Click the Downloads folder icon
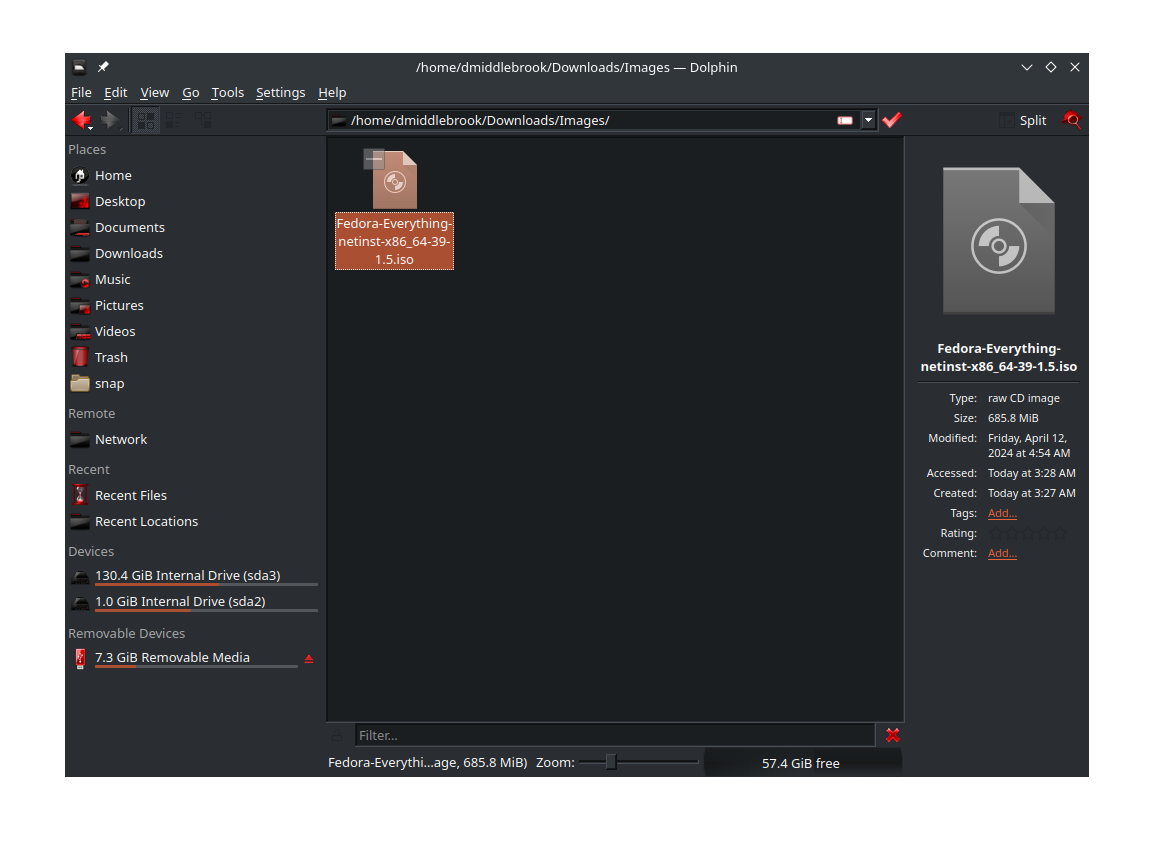1154x854 pixels. coord(79,253)
